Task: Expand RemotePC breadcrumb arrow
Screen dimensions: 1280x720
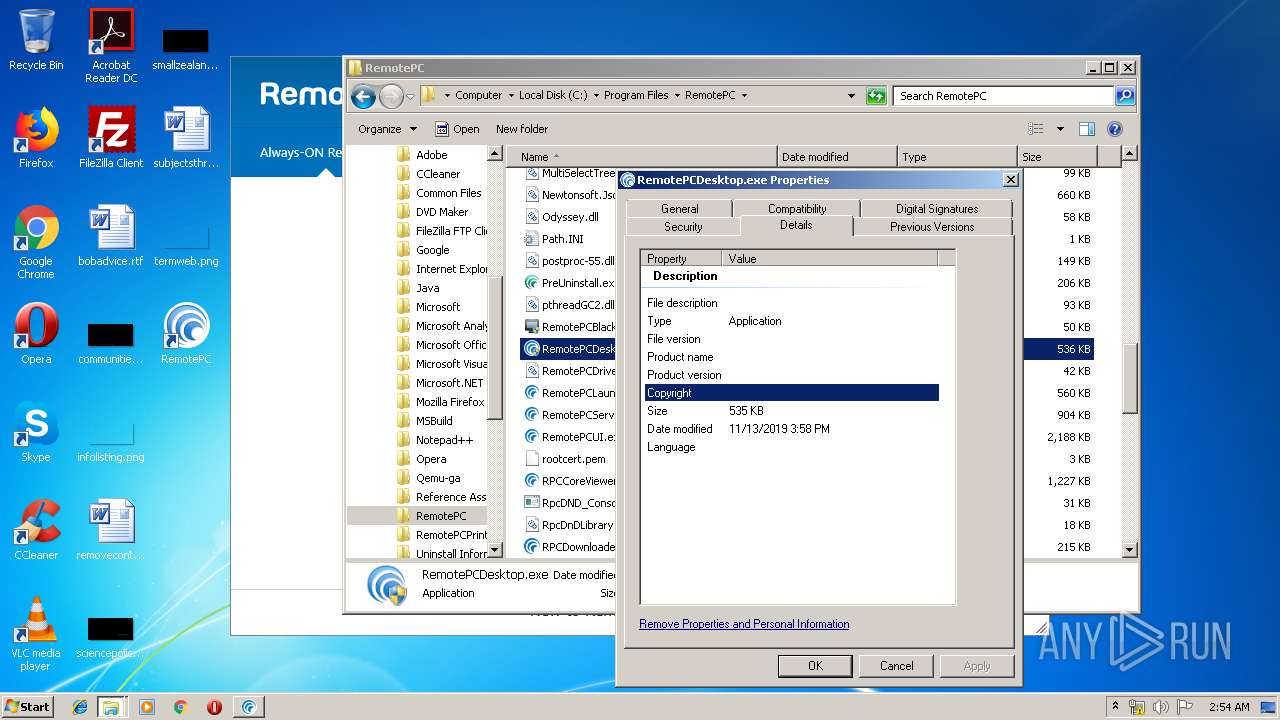Action: click(x=744, y=96)
